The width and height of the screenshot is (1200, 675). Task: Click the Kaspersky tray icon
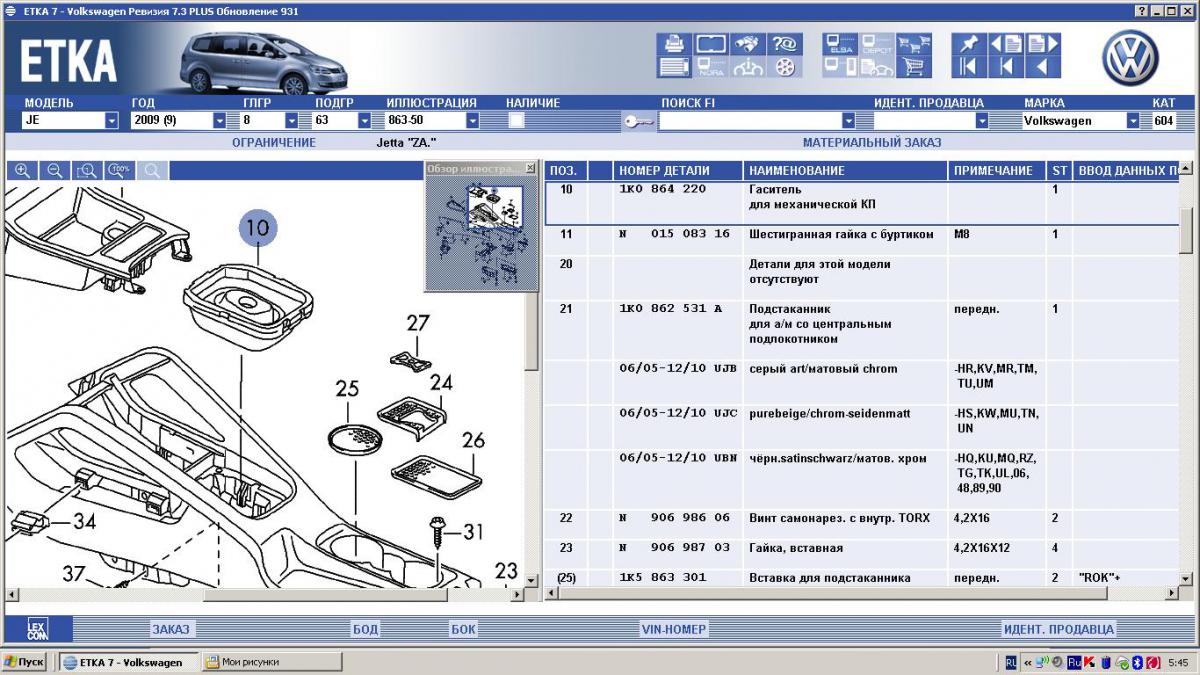tap(1090, 662)
